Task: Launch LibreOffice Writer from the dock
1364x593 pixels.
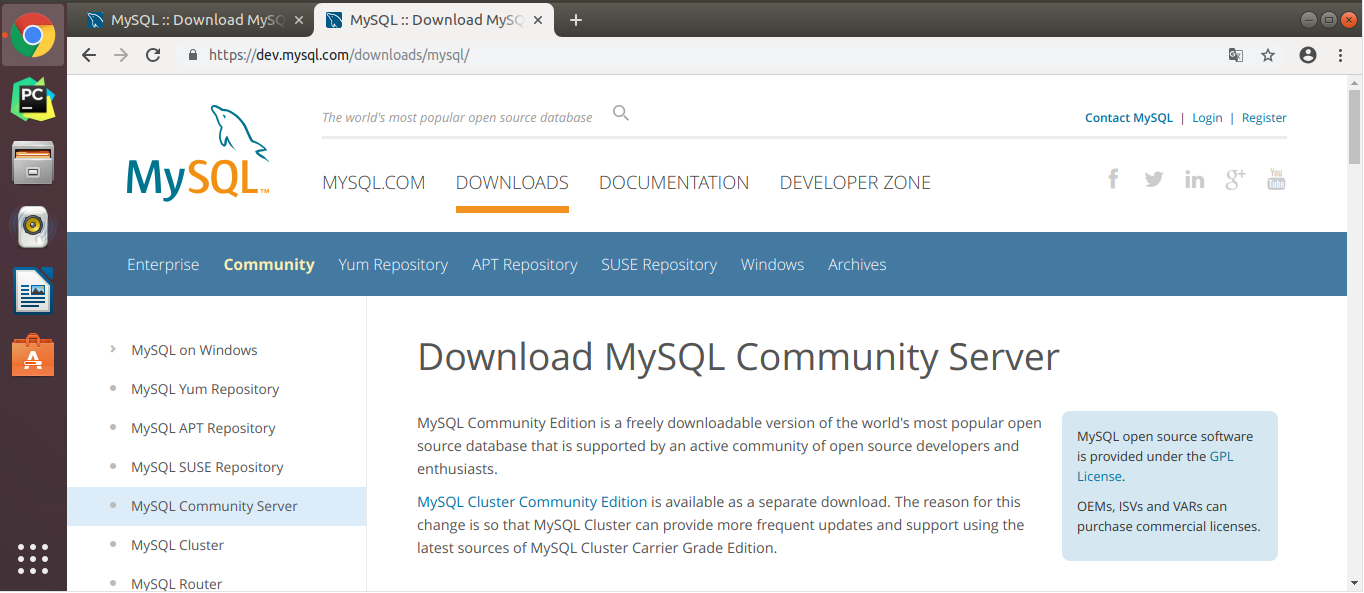Action: [x=33, y=291]
